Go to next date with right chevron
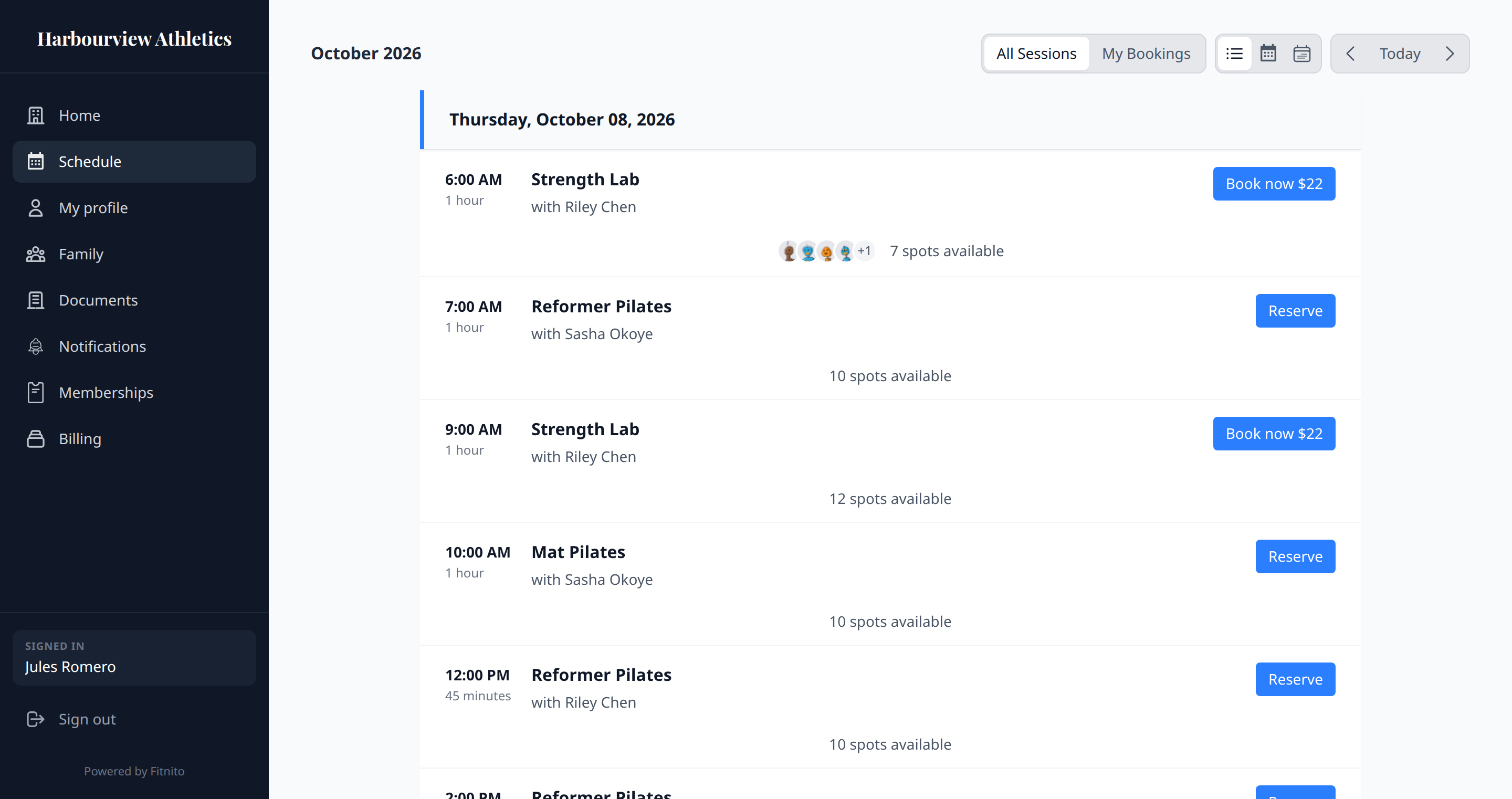Image resolution: width=1512 pixels, height=799 pixels. click(1449, 54)
